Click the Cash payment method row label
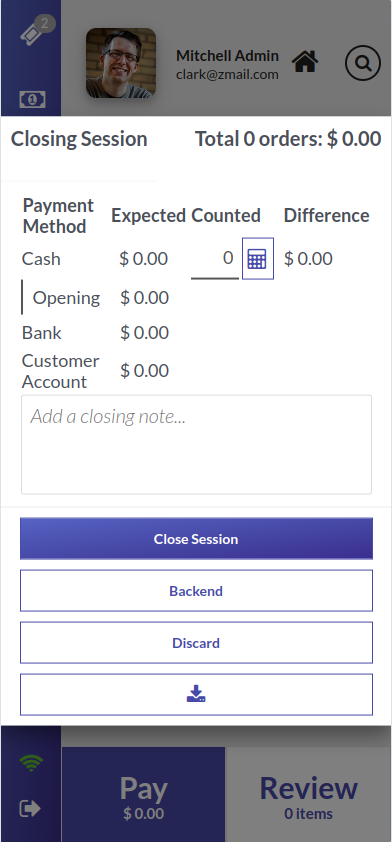Screen dimensions: 392x842 tap(41, 259)
